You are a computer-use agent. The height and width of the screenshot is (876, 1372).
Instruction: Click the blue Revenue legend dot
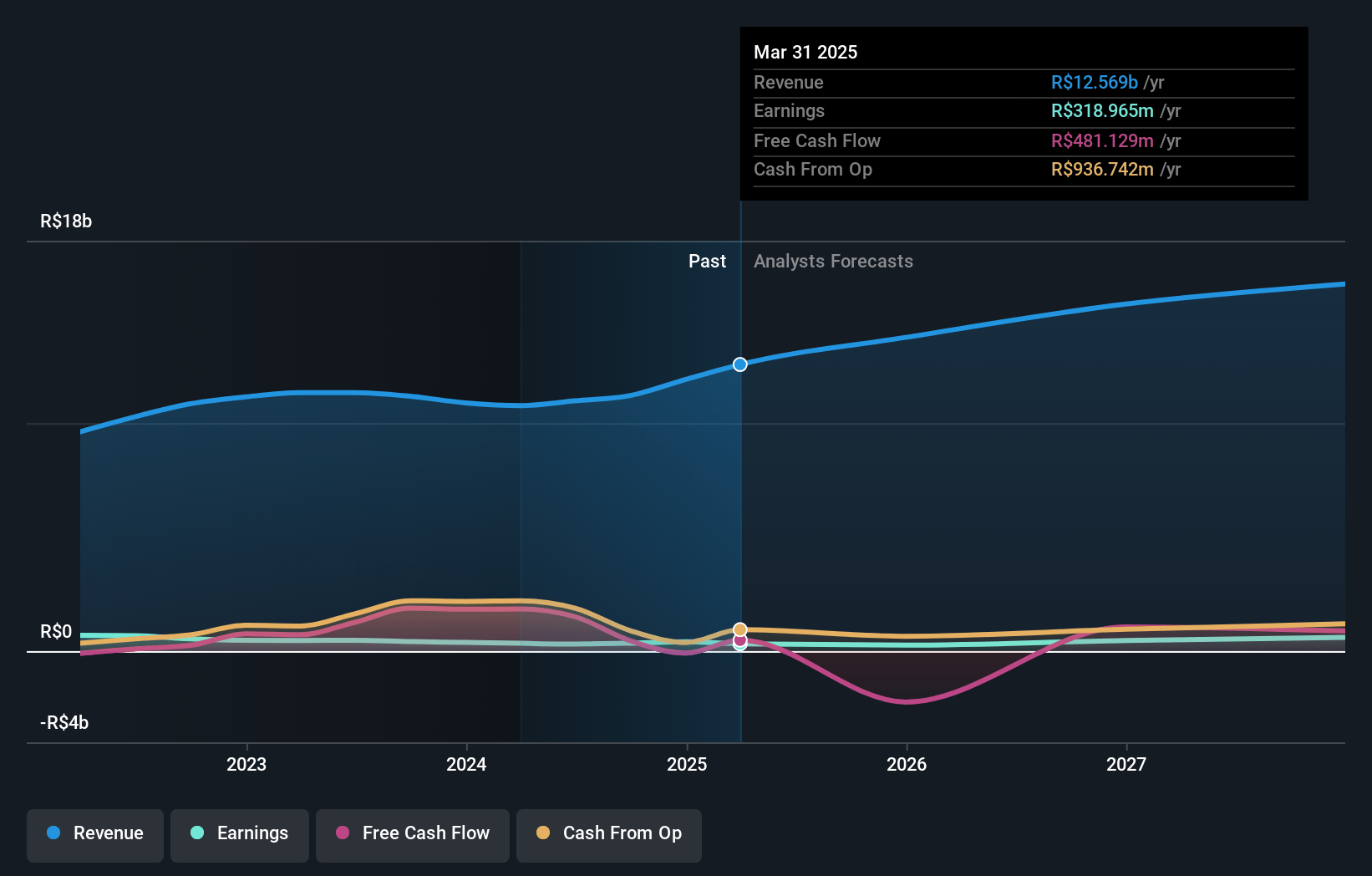point(53,833)
